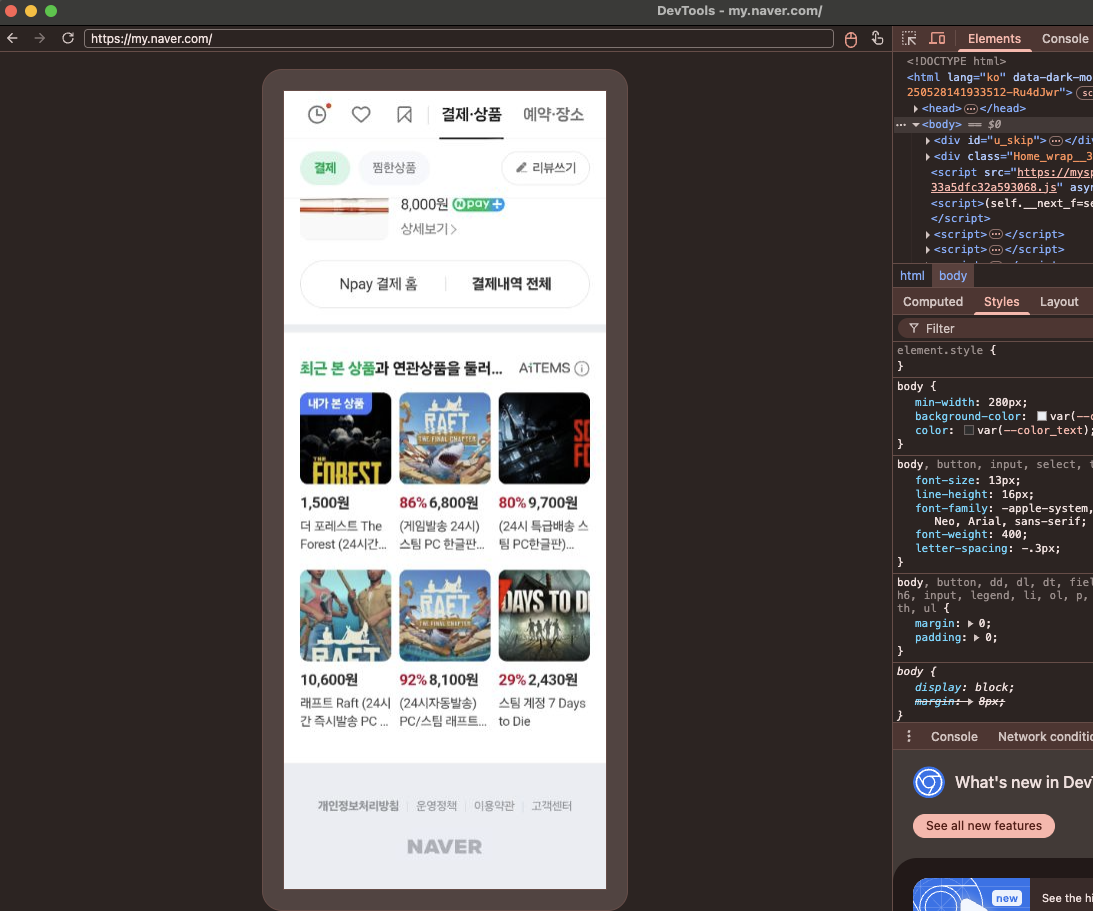This screenshot has width=1093, height=911.
Task: Expand the padding property triangle
Action: 977,638
